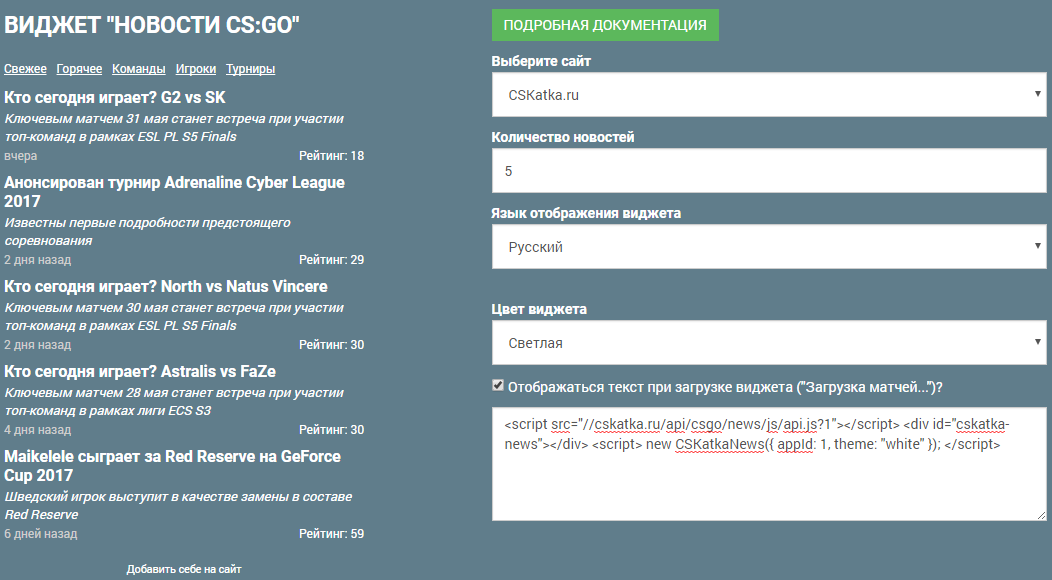Open the Выберите сайт dropdown showing CSKatka.ru

[x=769, y=95]
